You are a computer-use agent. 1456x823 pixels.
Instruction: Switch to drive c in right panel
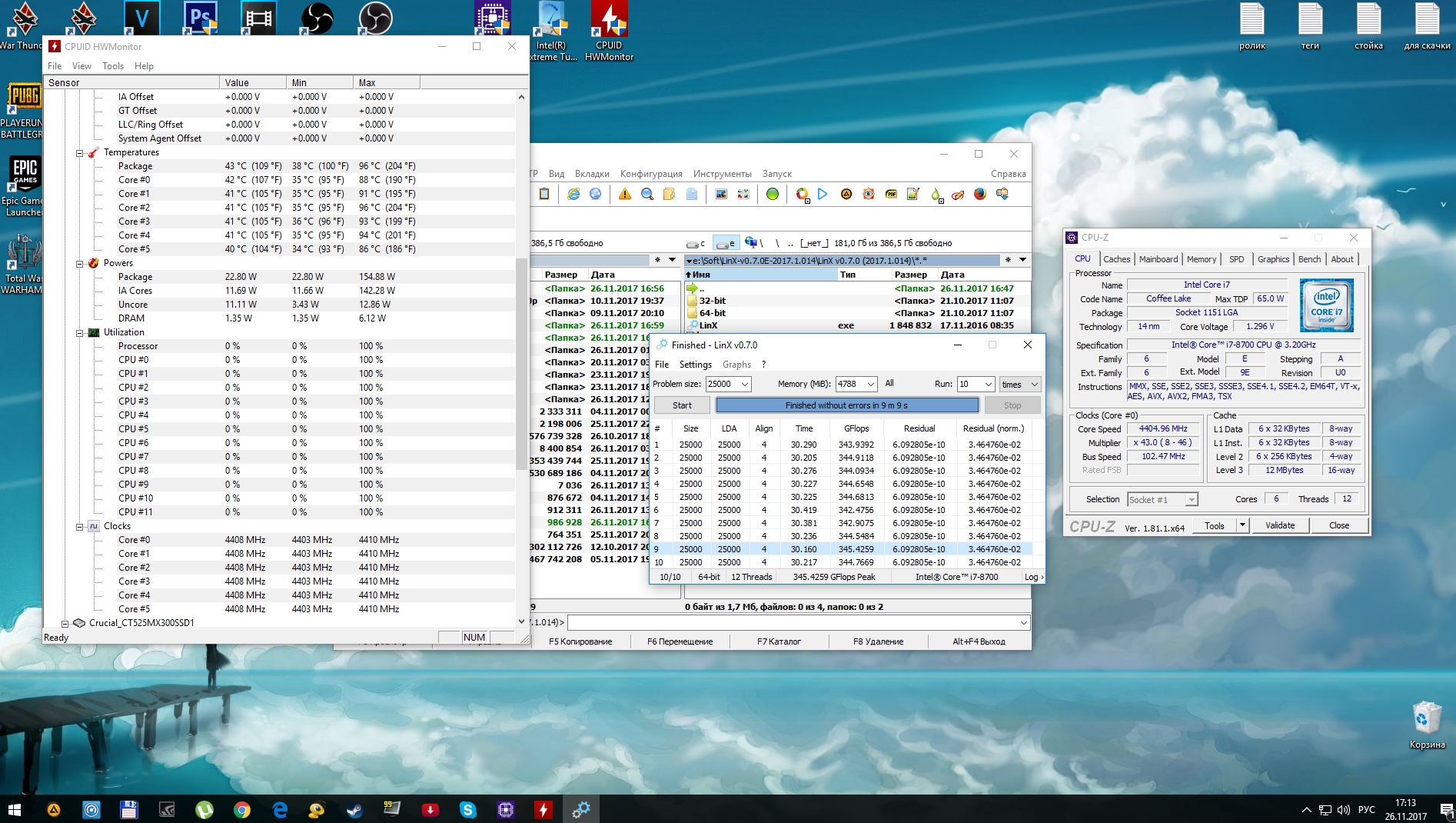point(696,243)
